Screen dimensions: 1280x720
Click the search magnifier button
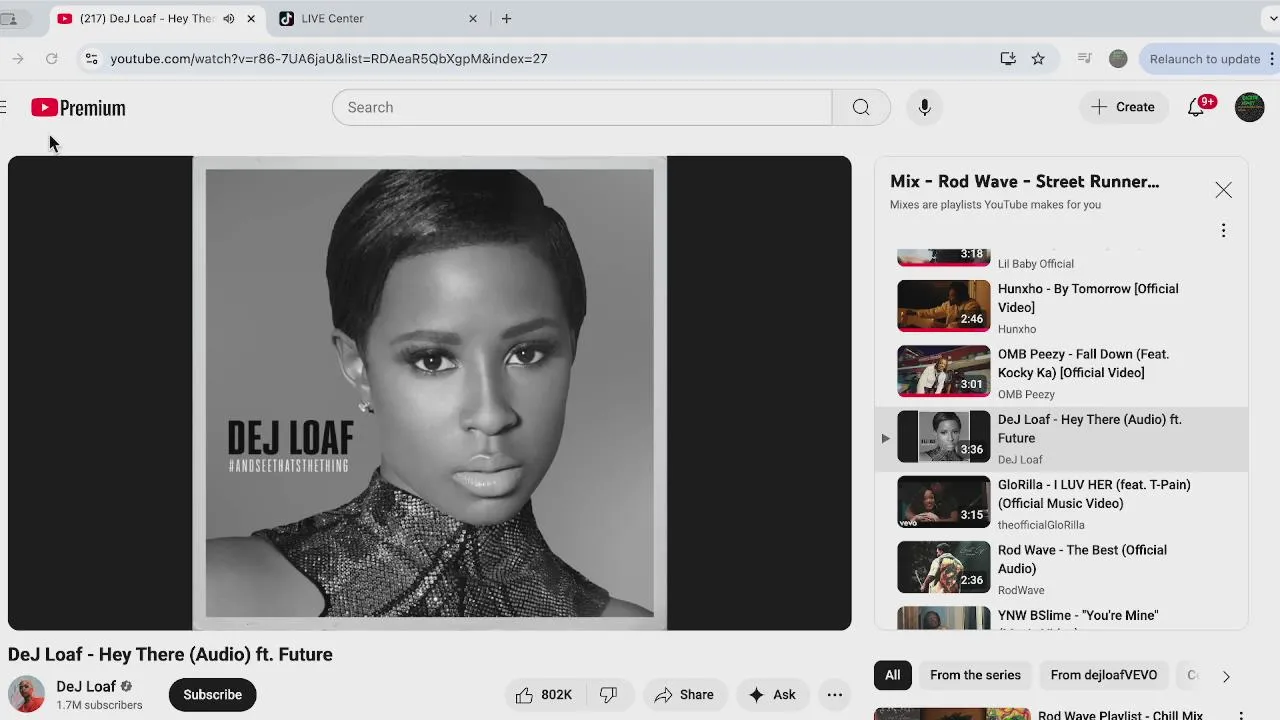point(861,107)
